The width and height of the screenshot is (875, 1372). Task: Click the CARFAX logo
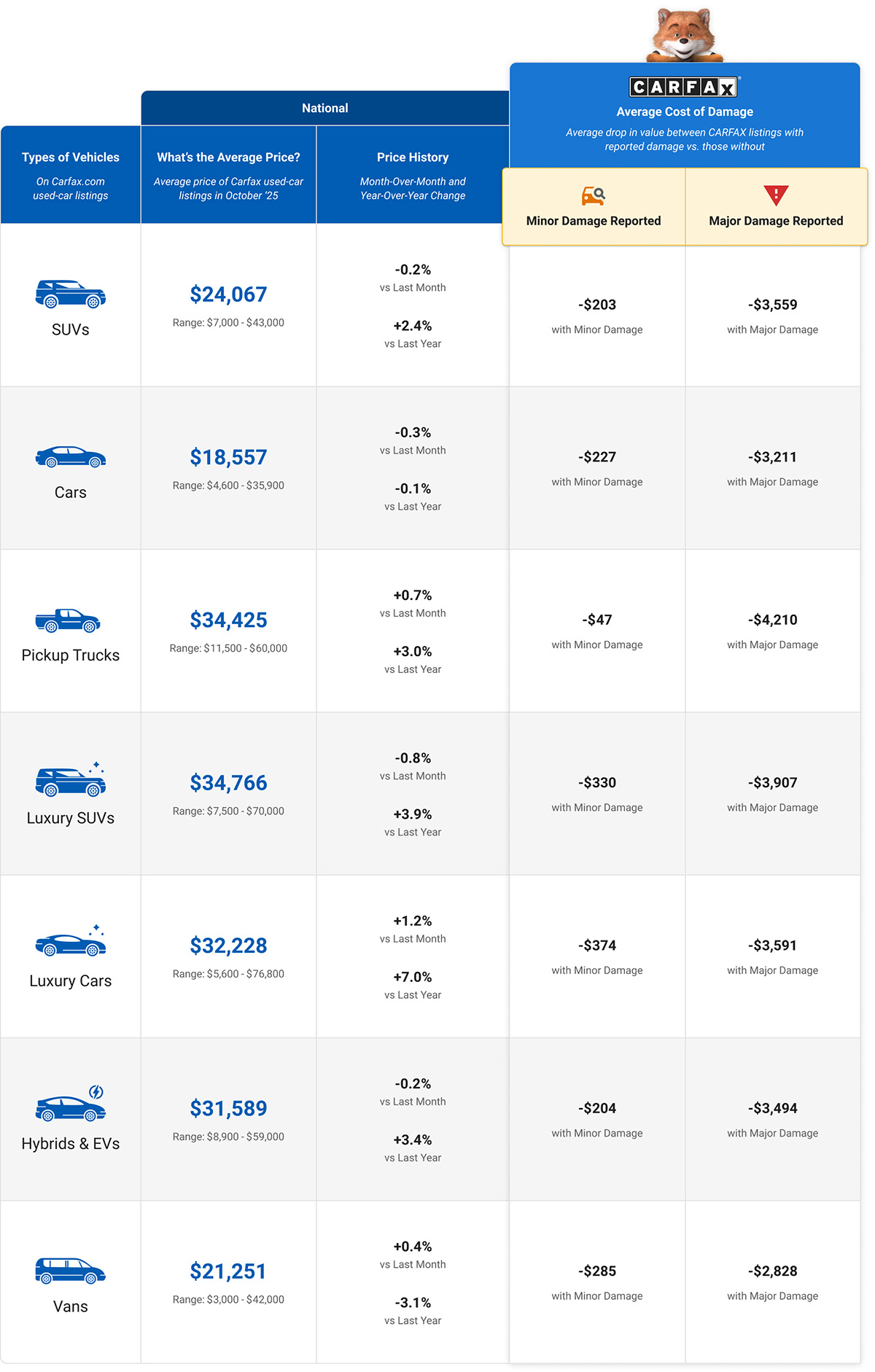684,87
